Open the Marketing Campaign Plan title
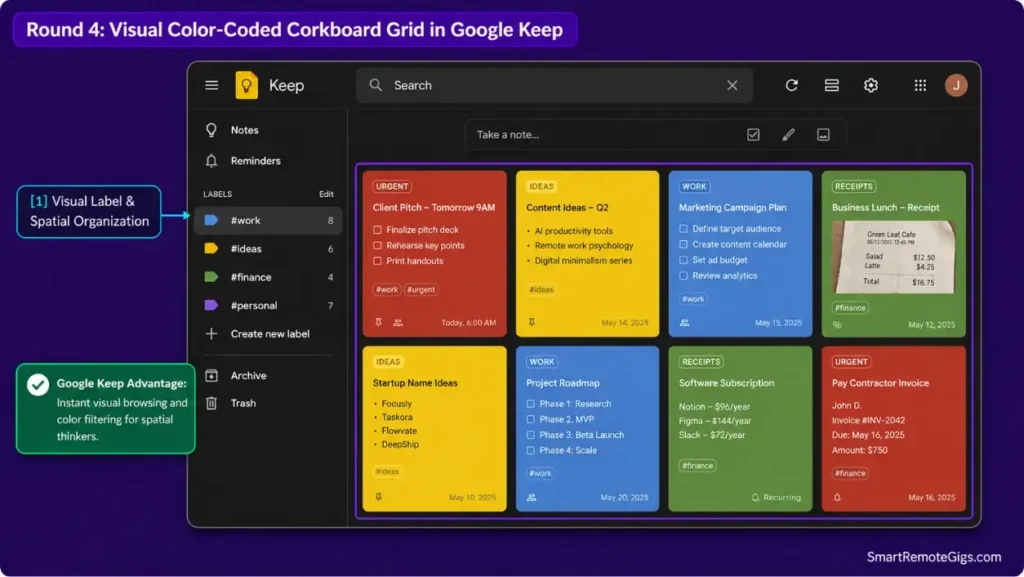 click(x=733, y=208)
